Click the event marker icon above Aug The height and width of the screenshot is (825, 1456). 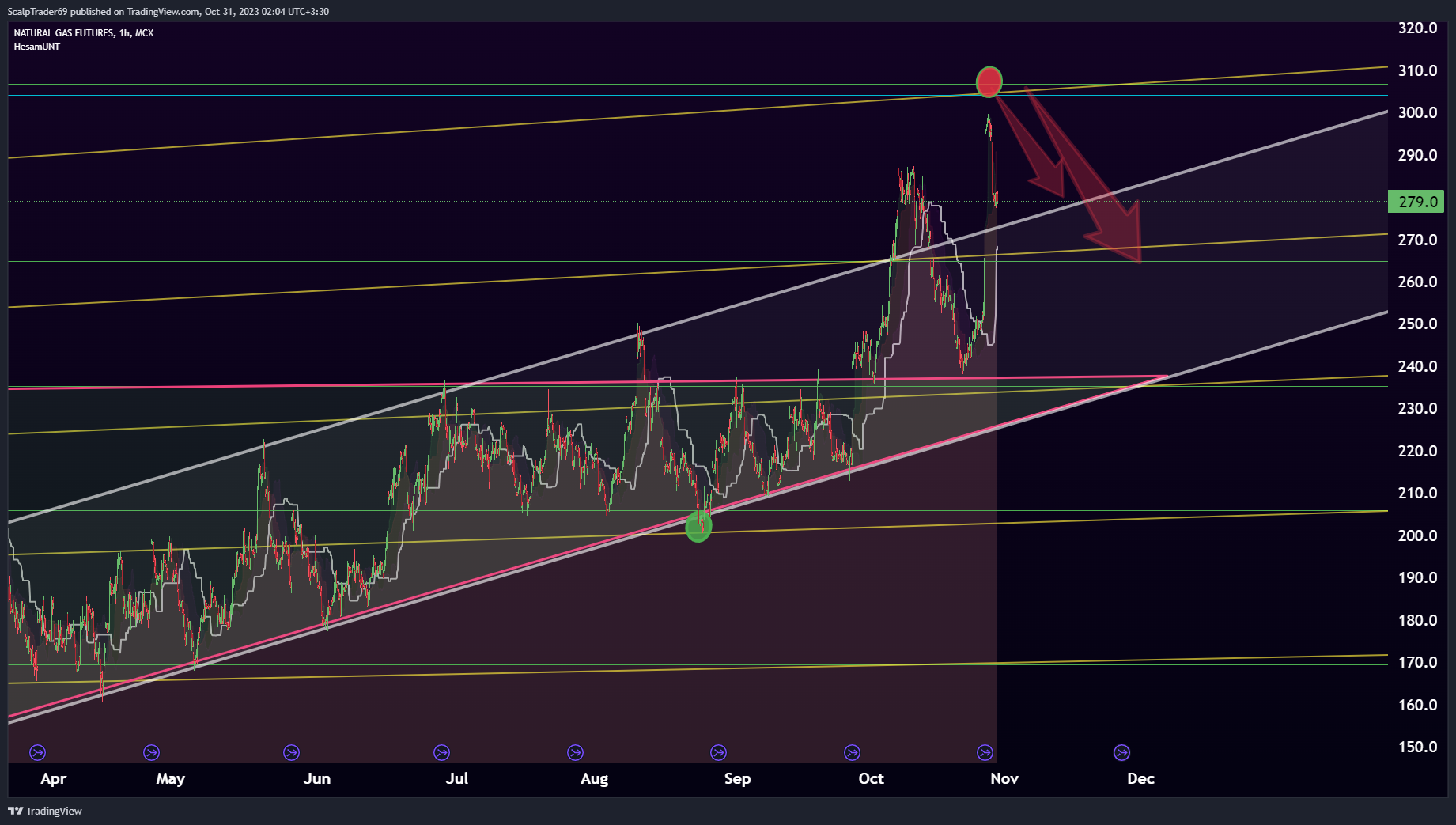[x=576, y=752]
